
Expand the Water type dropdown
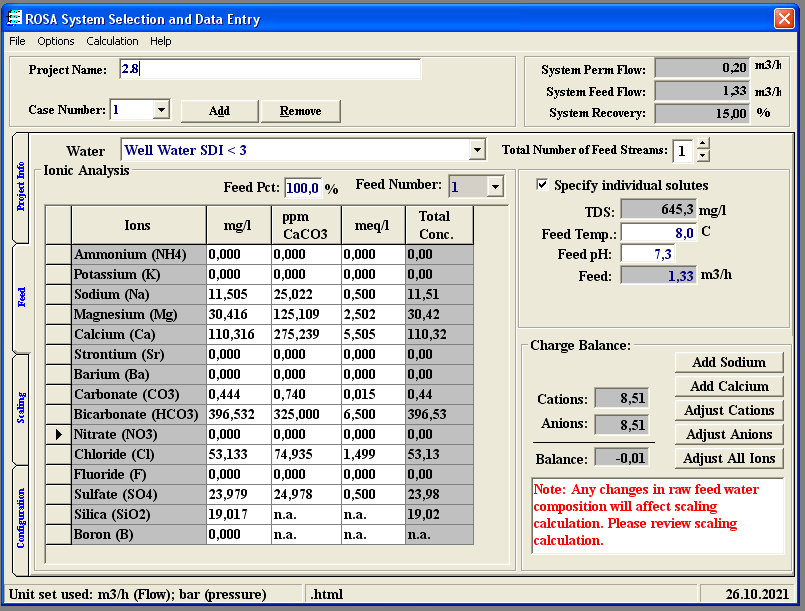tap(477, 150)
